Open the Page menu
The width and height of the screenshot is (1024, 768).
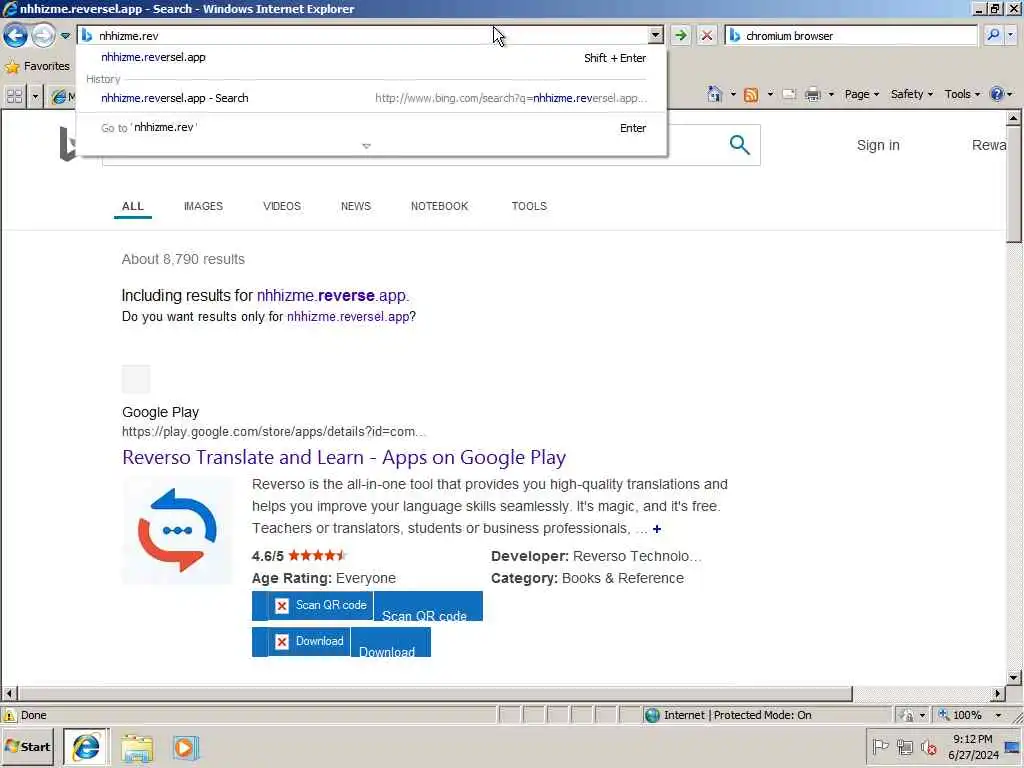[x=861, y=94]
